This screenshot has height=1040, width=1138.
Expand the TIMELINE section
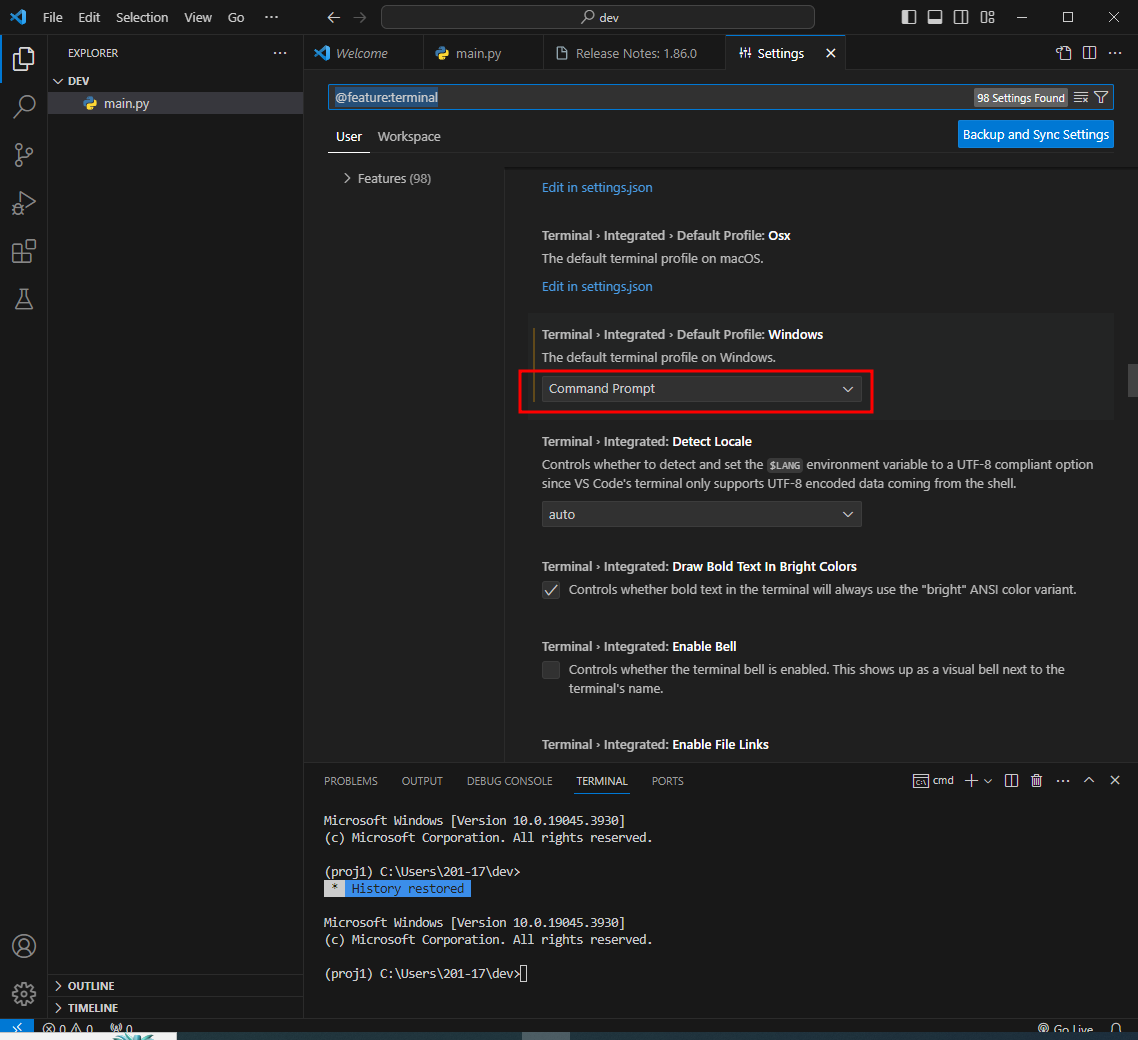click(x=176, y=1008)
